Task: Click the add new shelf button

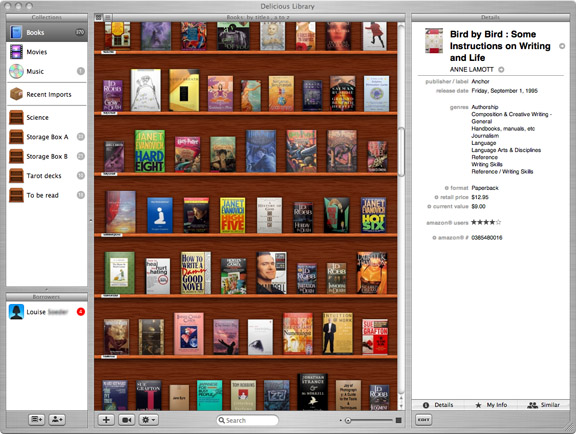Action: tap(36, 419)
